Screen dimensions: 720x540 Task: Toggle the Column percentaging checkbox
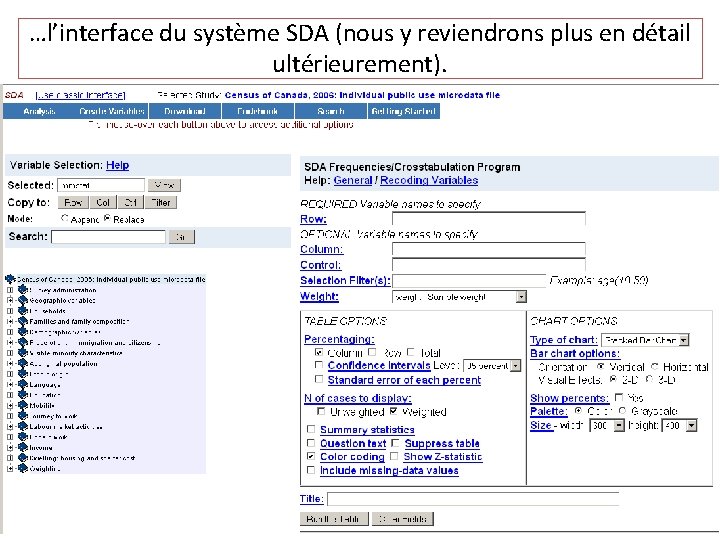pos(319,352)
